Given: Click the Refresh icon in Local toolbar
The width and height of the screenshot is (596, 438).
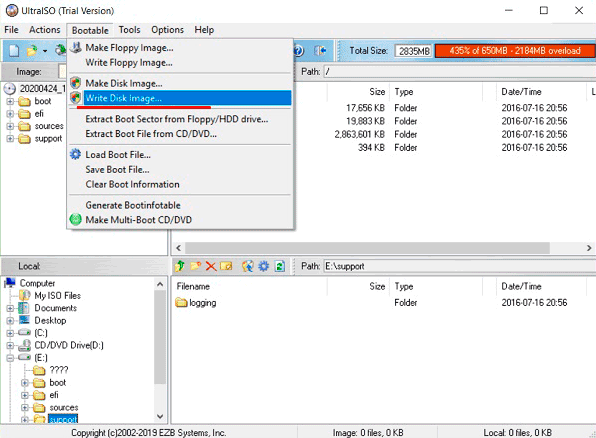Looking at the screenshot, I should point(280,266).
